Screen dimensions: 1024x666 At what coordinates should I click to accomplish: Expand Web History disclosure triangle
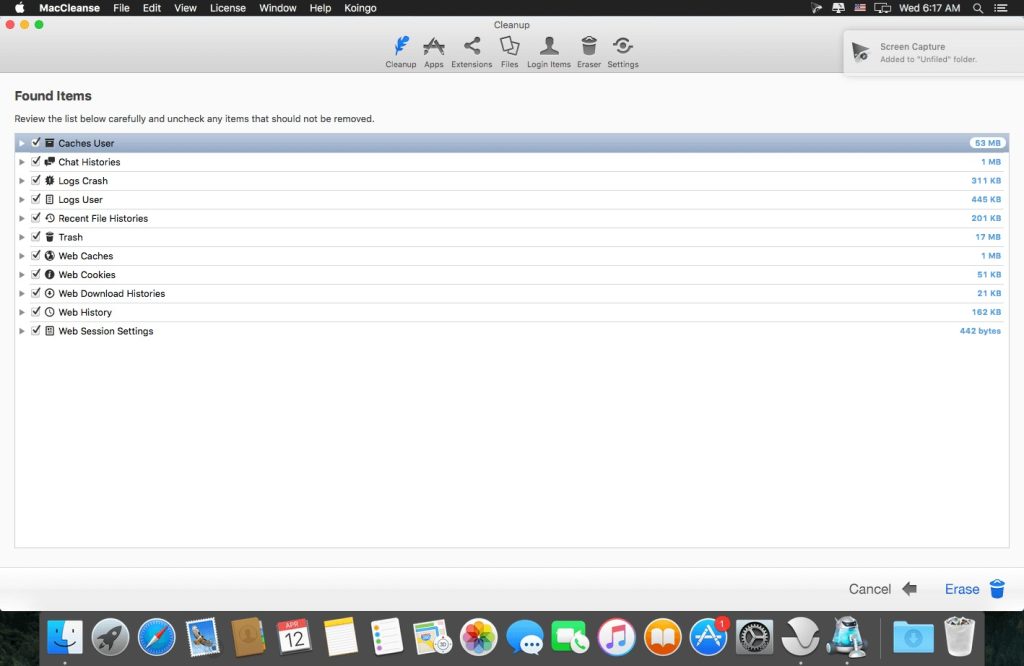click(22, 312)
